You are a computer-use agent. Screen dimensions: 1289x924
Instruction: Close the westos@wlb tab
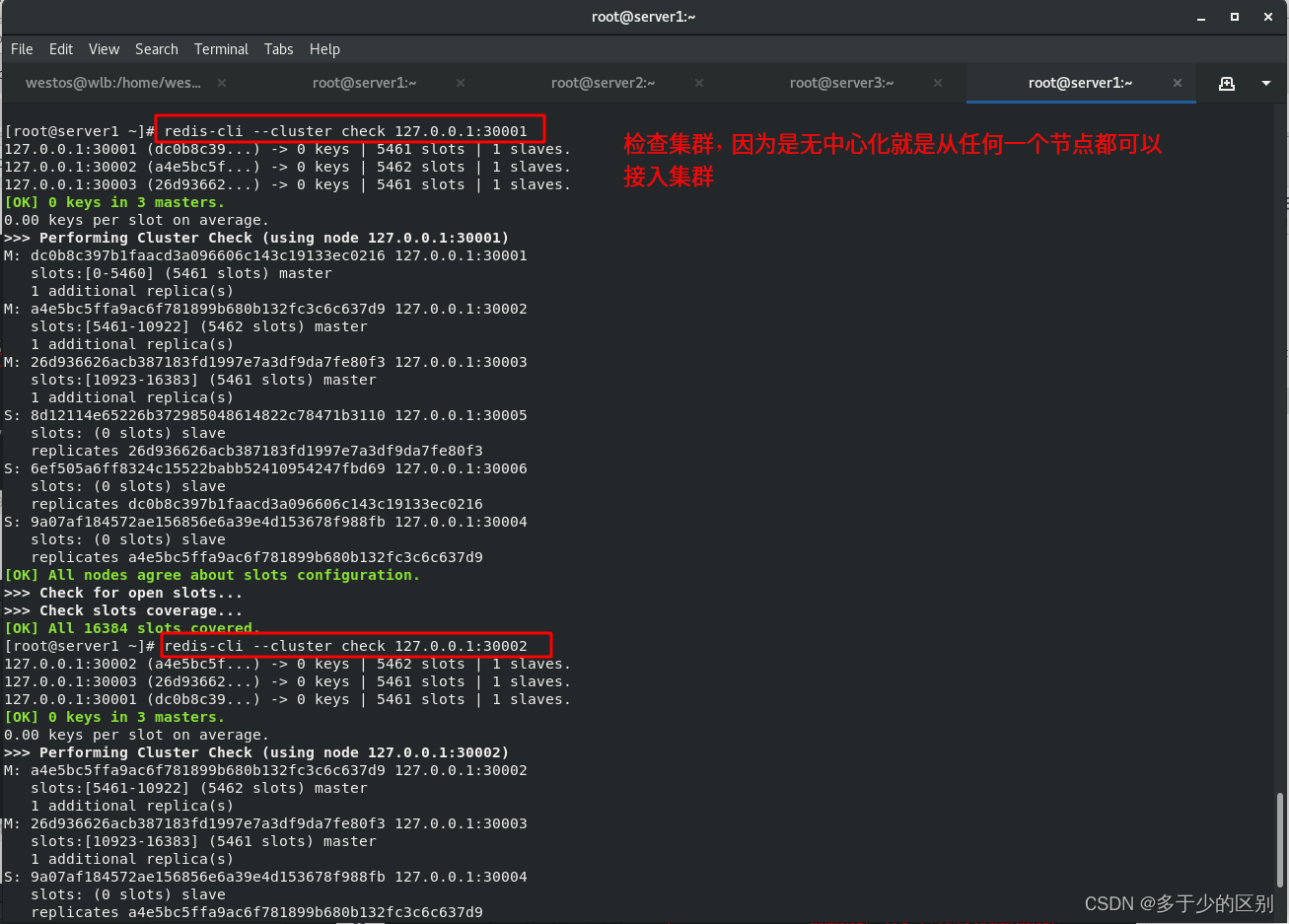point(222,83)
